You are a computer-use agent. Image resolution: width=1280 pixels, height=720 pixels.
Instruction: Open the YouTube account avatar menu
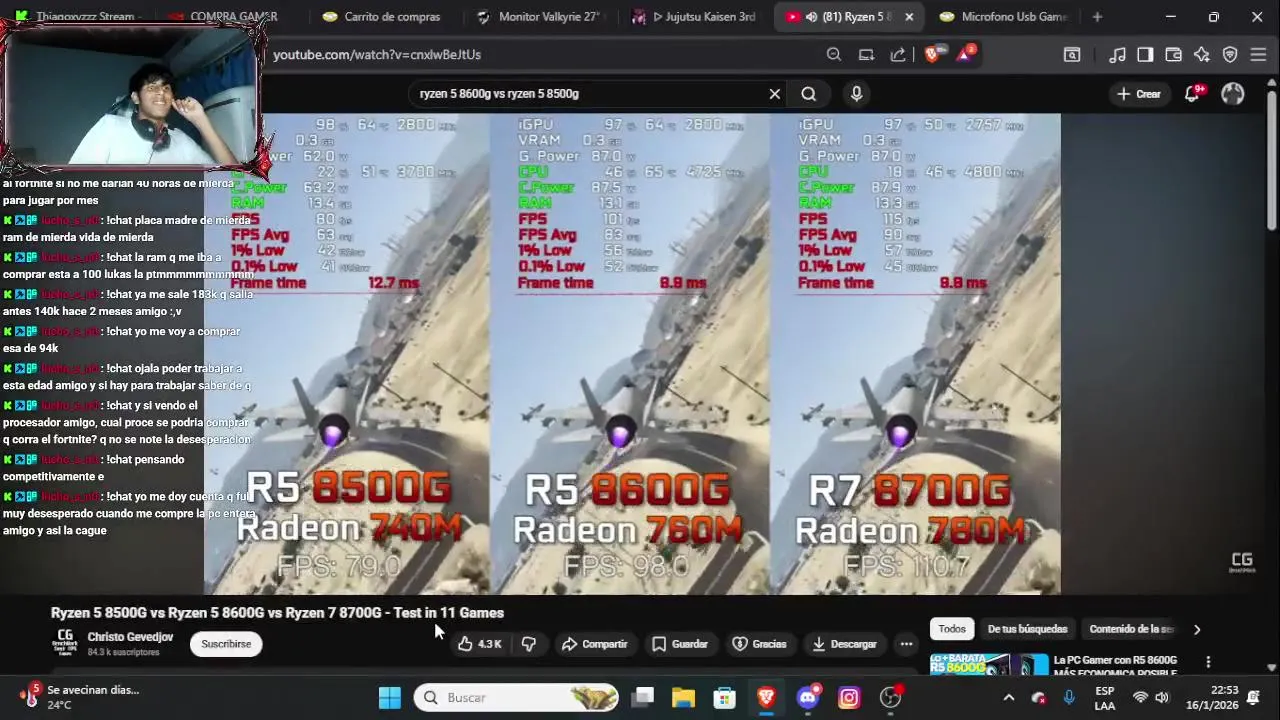1233,94
